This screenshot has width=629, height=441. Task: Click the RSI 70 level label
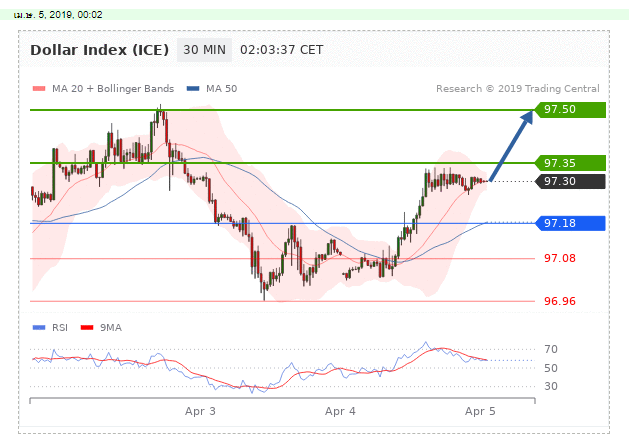pyautogui.click(x=551, y=349)
